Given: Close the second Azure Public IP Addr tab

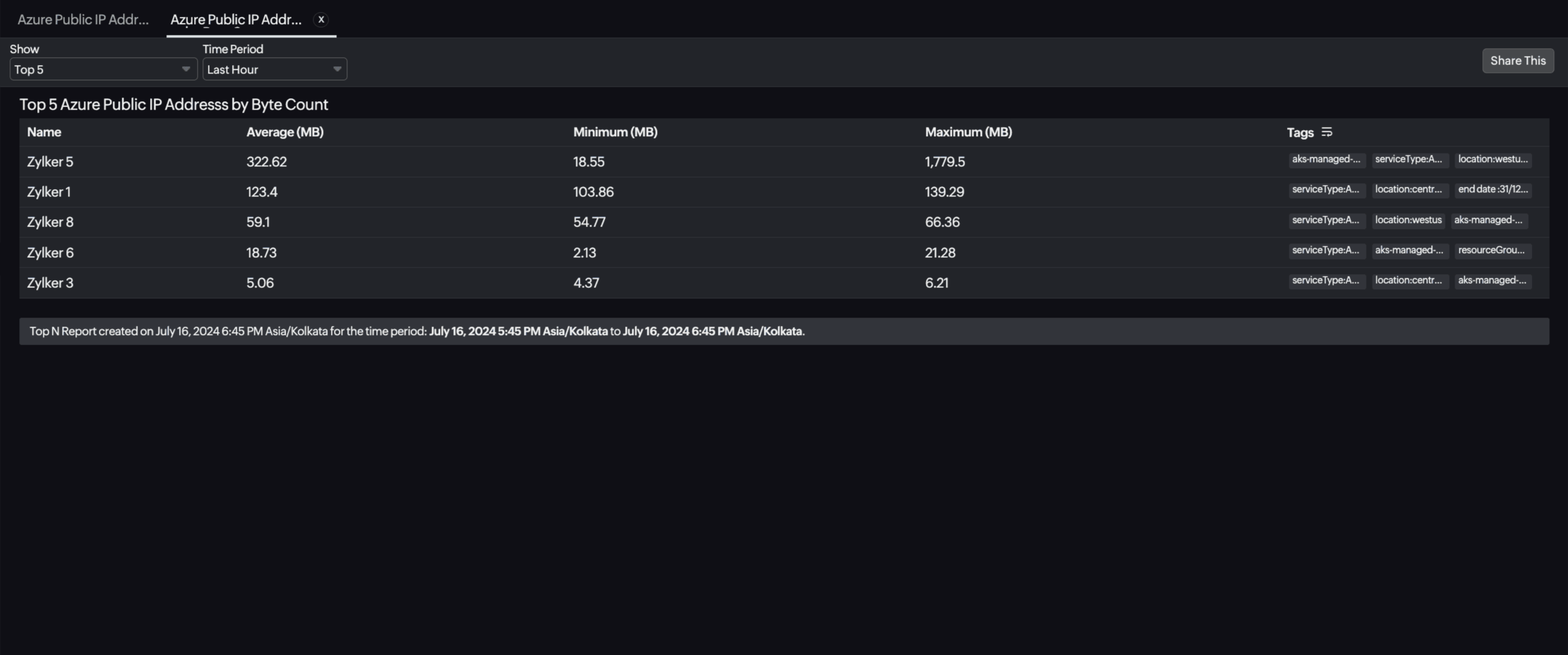Looking at the screenshot, I should pos(321,19).
